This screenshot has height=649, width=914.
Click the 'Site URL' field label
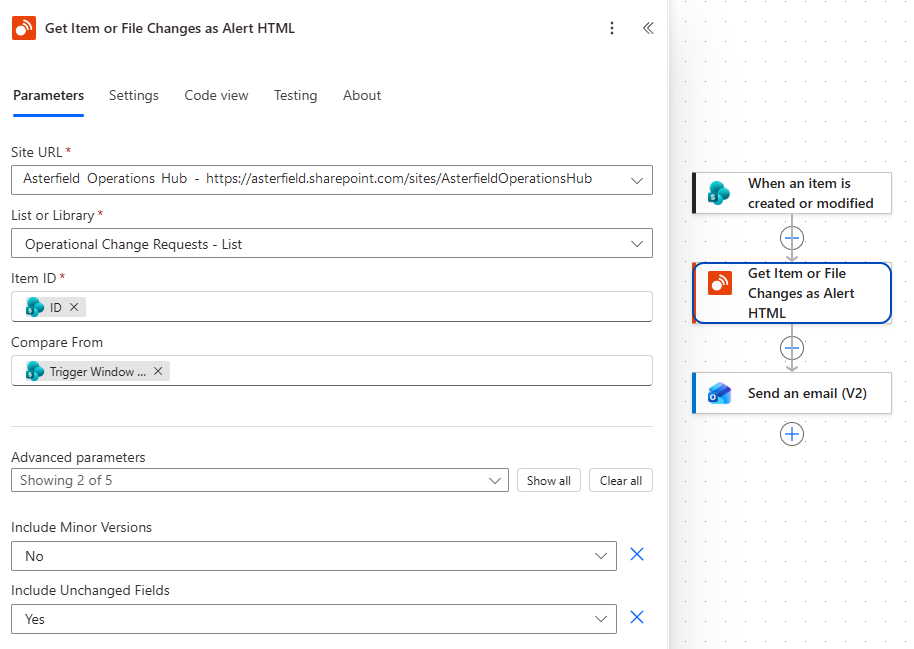(36, 152)
